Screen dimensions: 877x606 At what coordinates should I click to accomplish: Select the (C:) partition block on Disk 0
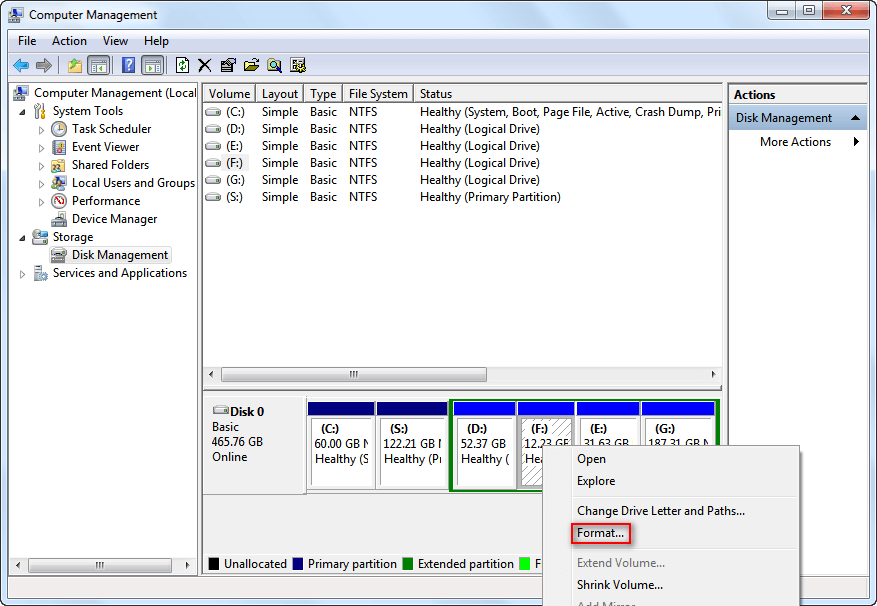tap(341, 444)
